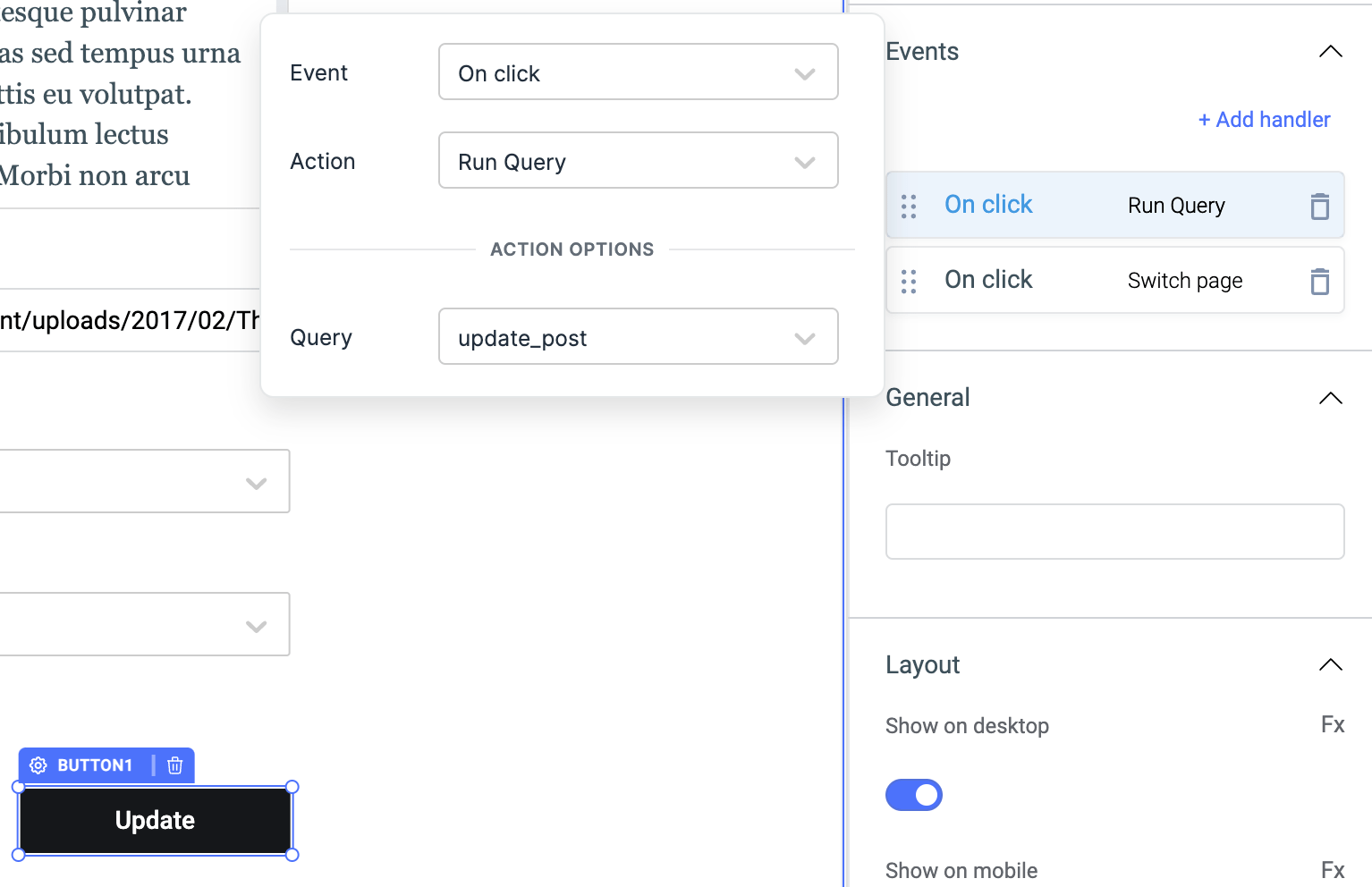Click trash icon on BUTTON1 label
1372x887 pixels.
click(175, 765)
